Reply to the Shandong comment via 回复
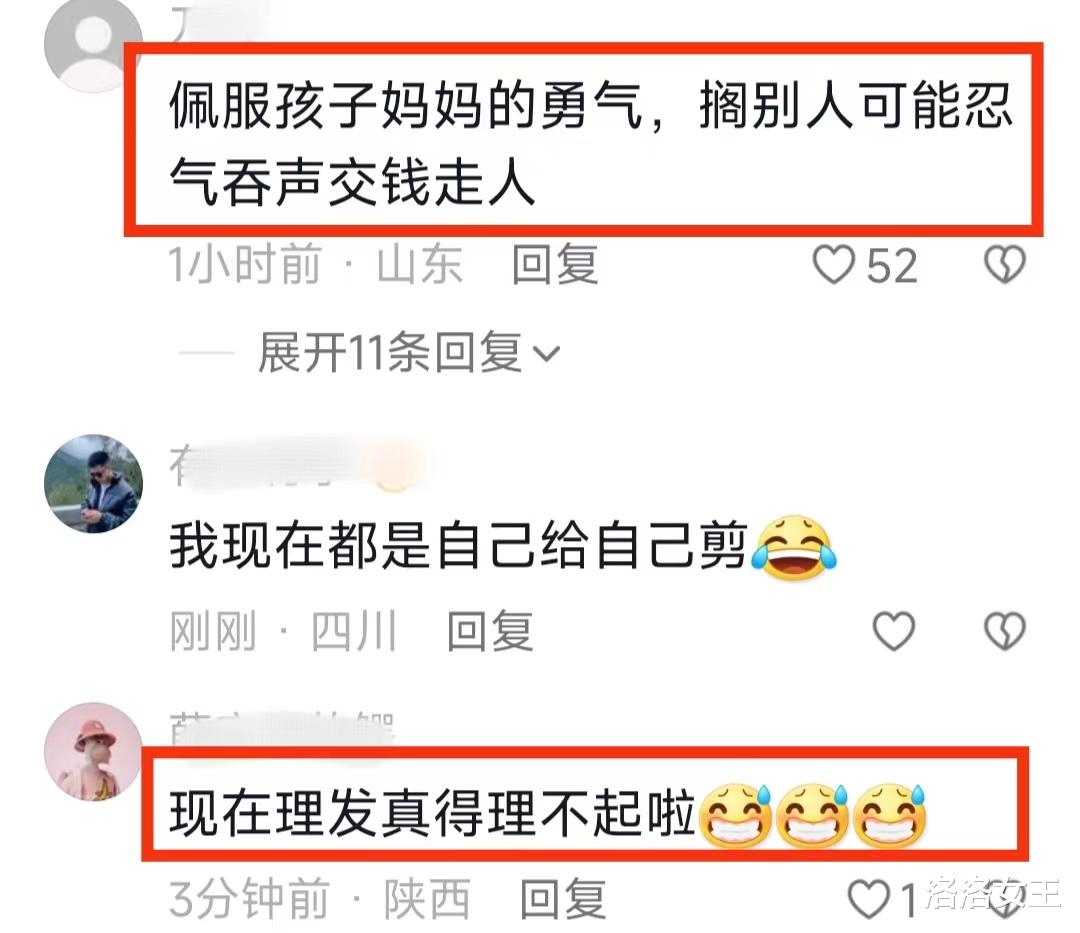The image size is (1080, 933). click(554, 264)
